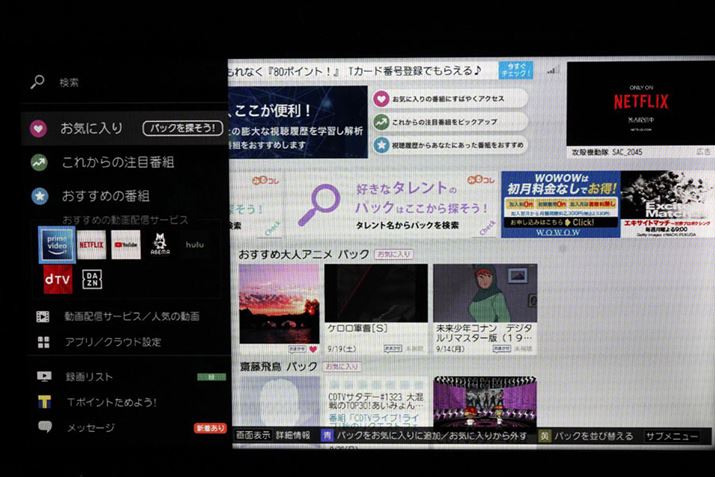This screenshot has height=477, width=715.
Task: Open the Hulu app icon
Action: point(194,244)
